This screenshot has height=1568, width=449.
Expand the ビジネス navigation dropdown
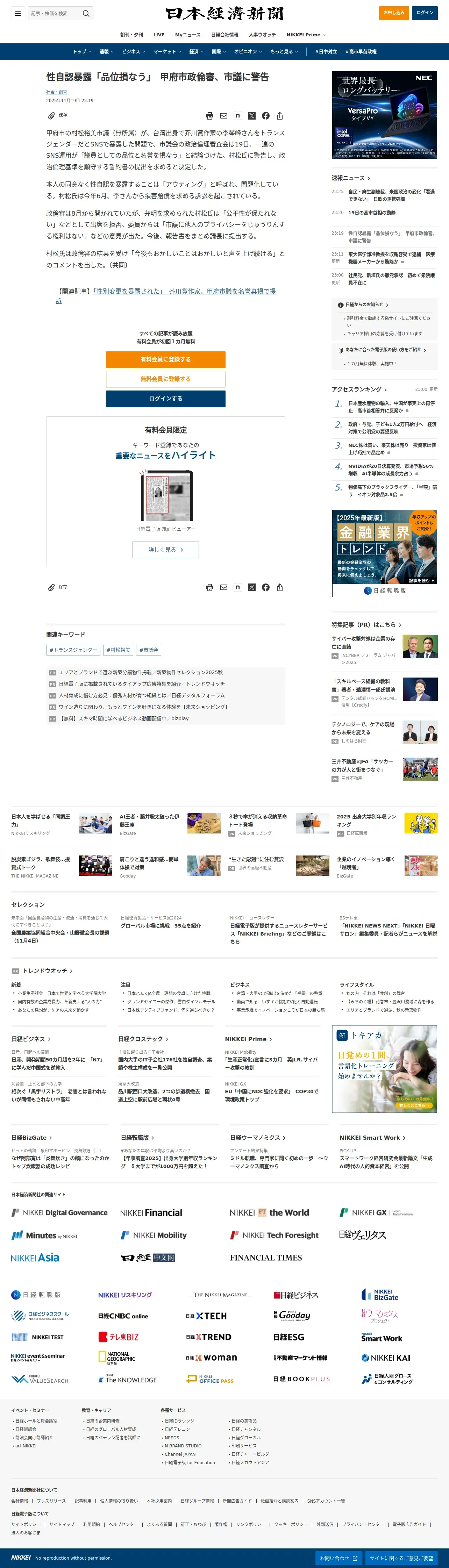(134, 52)
